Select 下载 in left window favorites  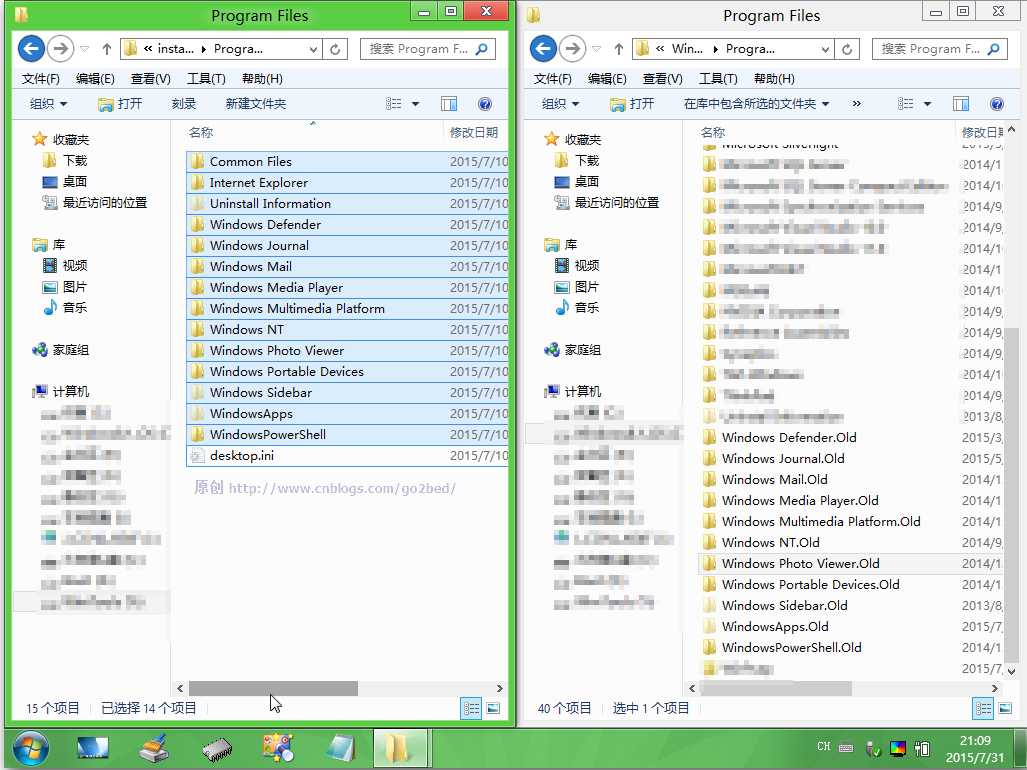pyautogui.click(x=64, y=160)
